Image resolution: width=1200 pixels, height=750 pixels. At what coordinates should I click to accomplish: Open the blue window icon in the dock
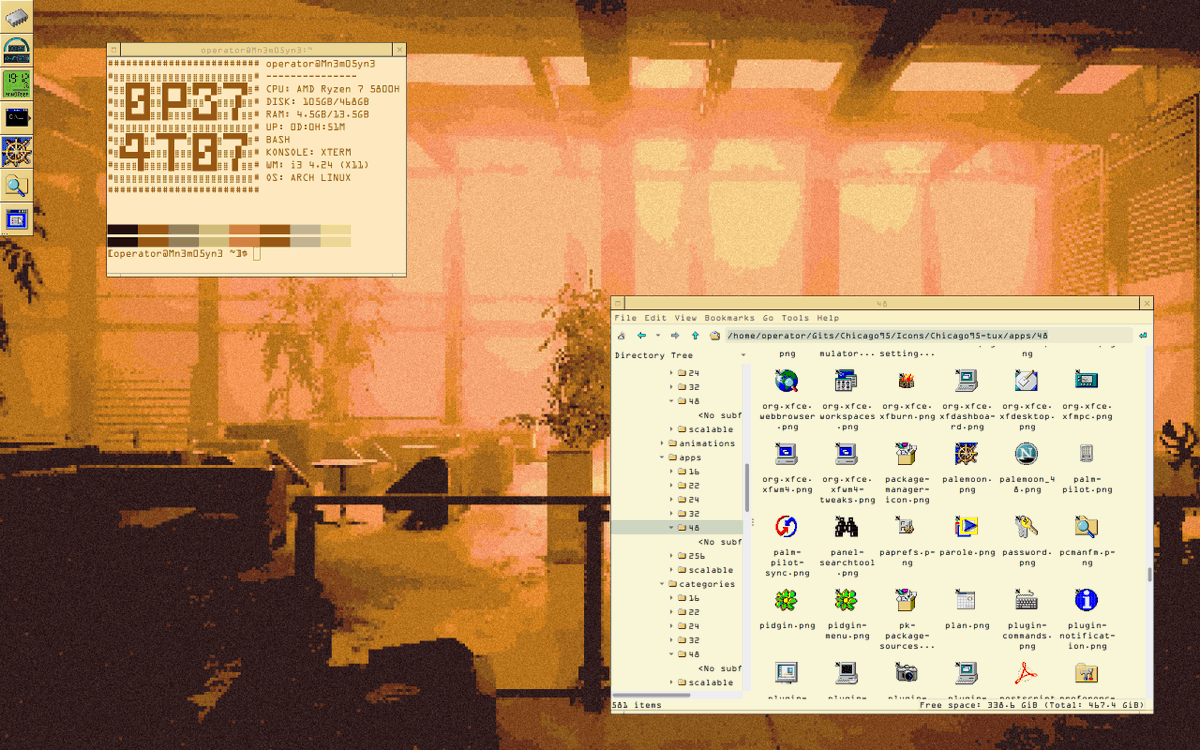point(16,219)
